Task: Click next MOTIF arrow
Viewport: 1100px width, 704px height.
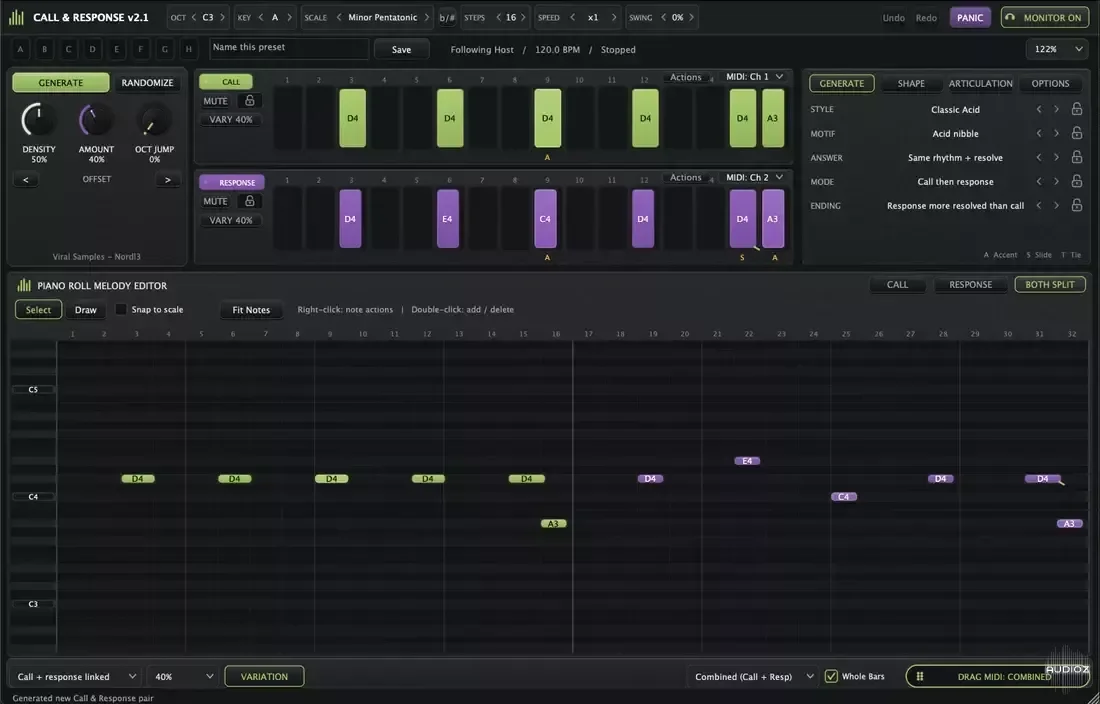Action: pyautogui.click(x=1056, y=133)
